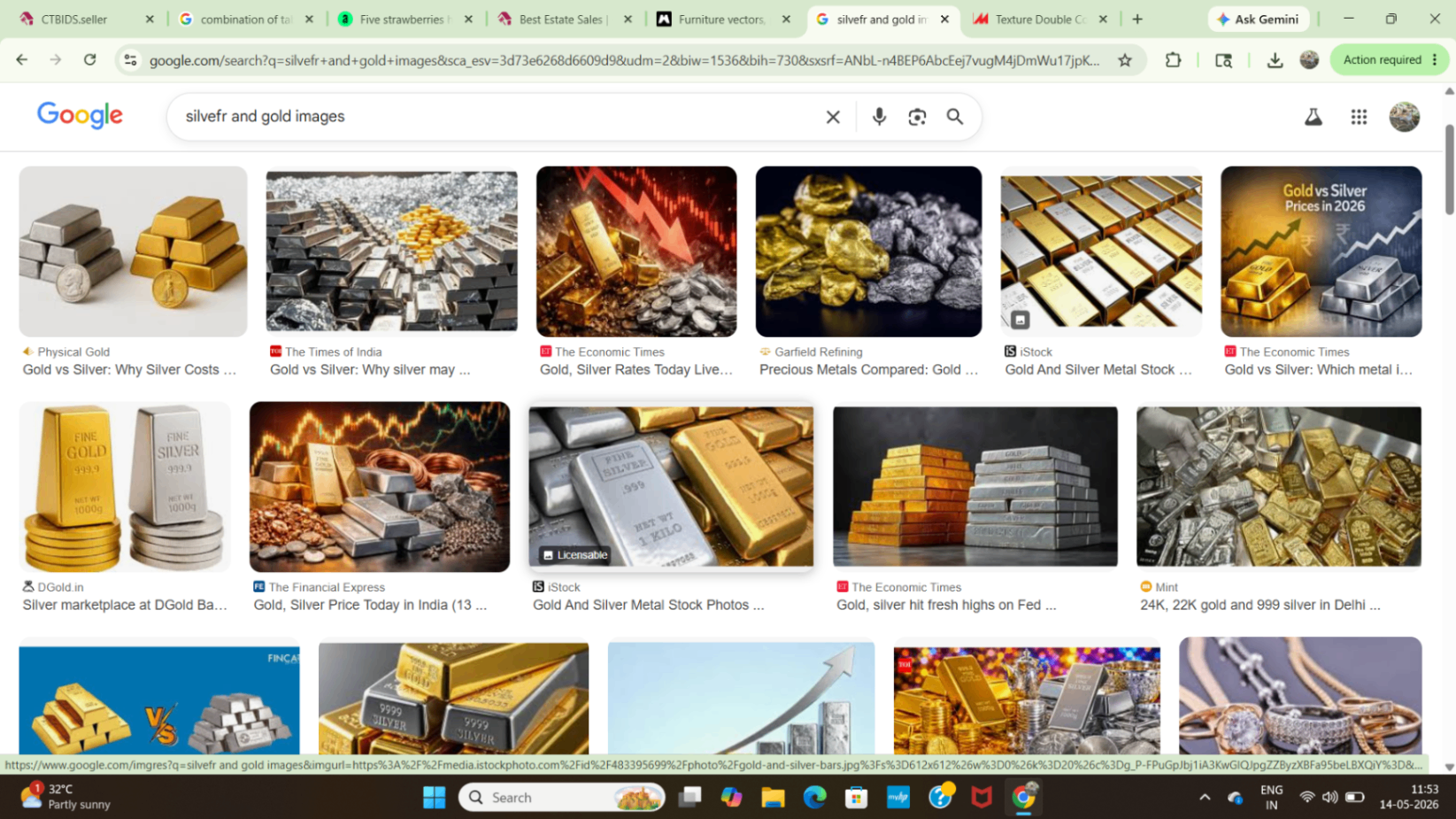This screenshot has width=1456, height=819.
Task: Open the Windows Start menu
Action: click(435, 798)
